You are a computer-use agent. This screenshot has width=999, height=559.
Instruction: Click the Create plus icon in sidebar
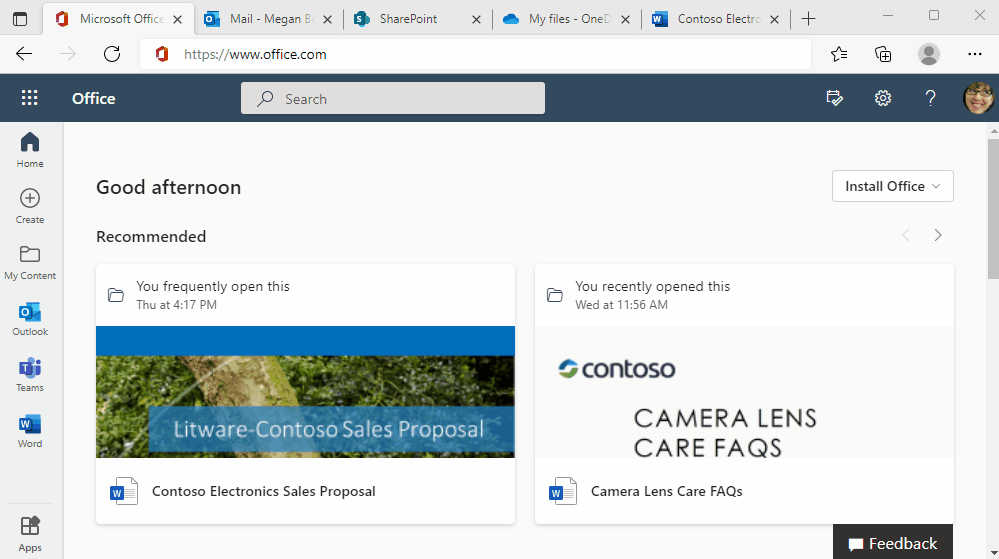(30, 206)
